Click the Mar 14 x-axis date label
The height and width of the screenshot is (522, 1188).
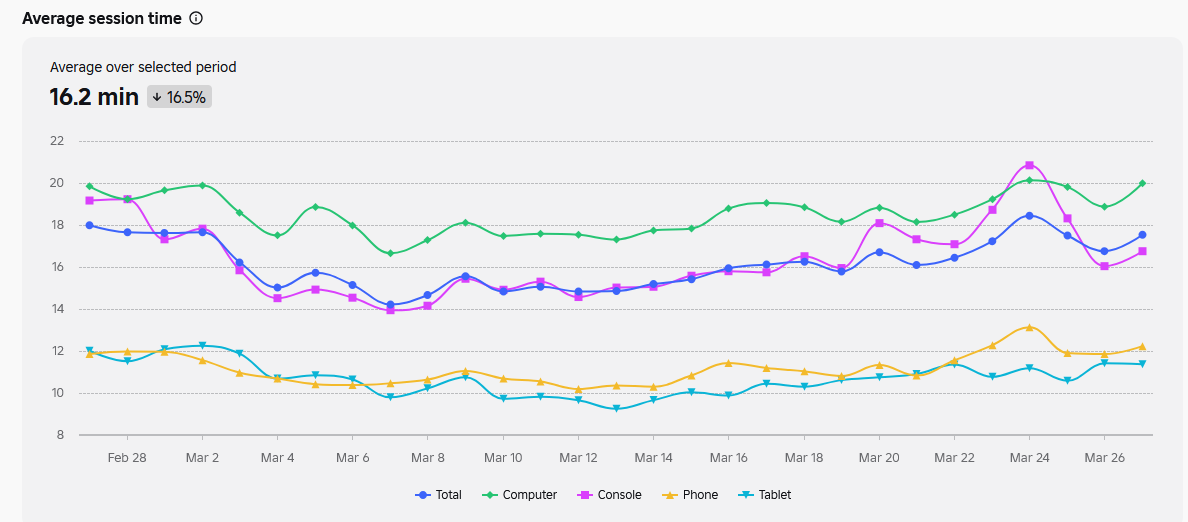[x=653, y=457]
